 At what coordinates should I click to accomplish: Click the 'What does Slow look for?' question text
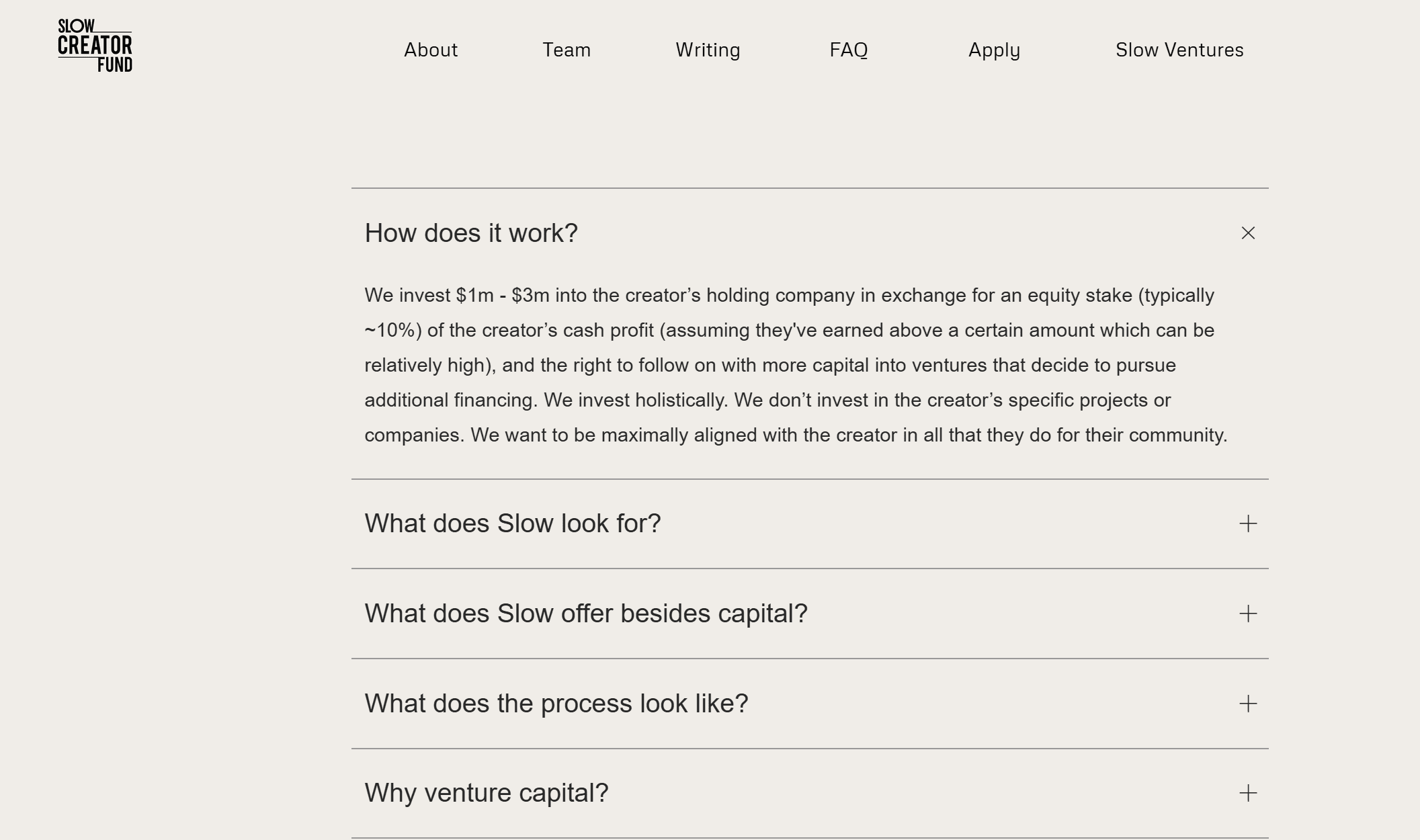click(x=513, y=524)
